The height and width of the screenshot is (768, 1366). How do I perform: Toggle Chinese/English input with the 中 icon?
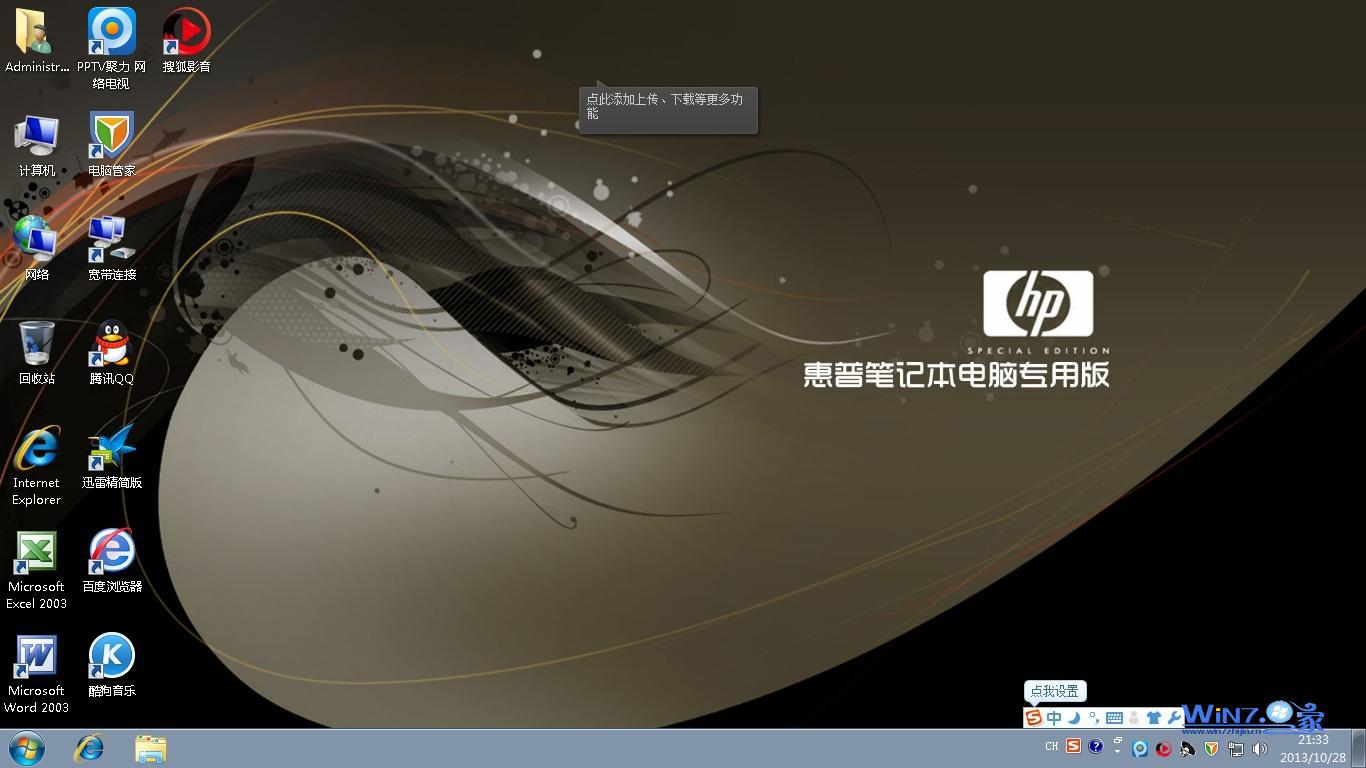pyautogui.click(x=1053, y=718)
